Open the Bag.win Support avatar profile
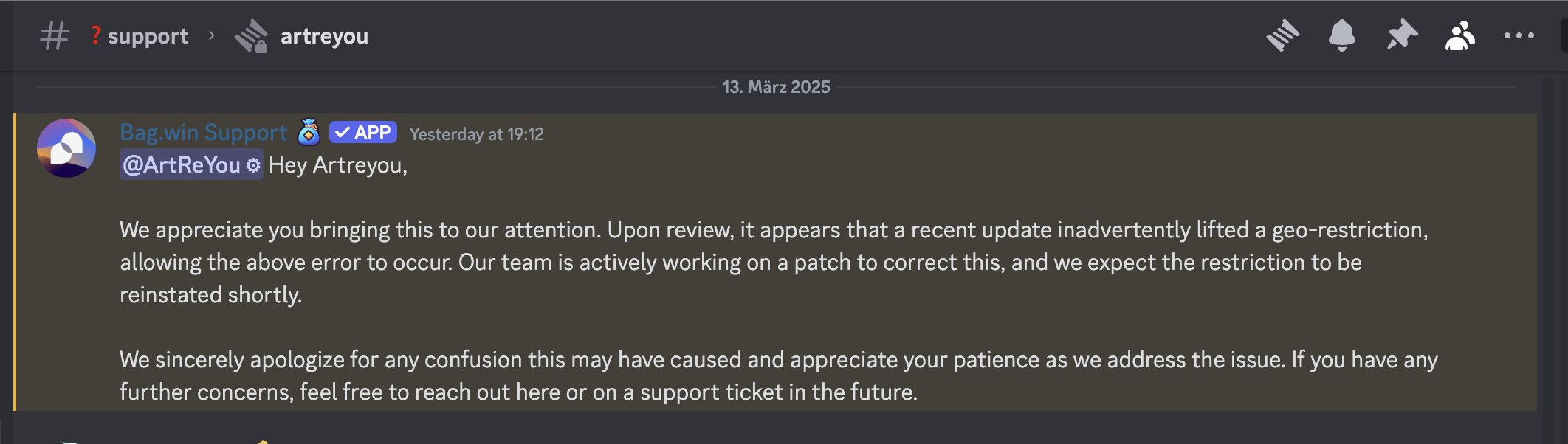 click(x=66, y=148)
